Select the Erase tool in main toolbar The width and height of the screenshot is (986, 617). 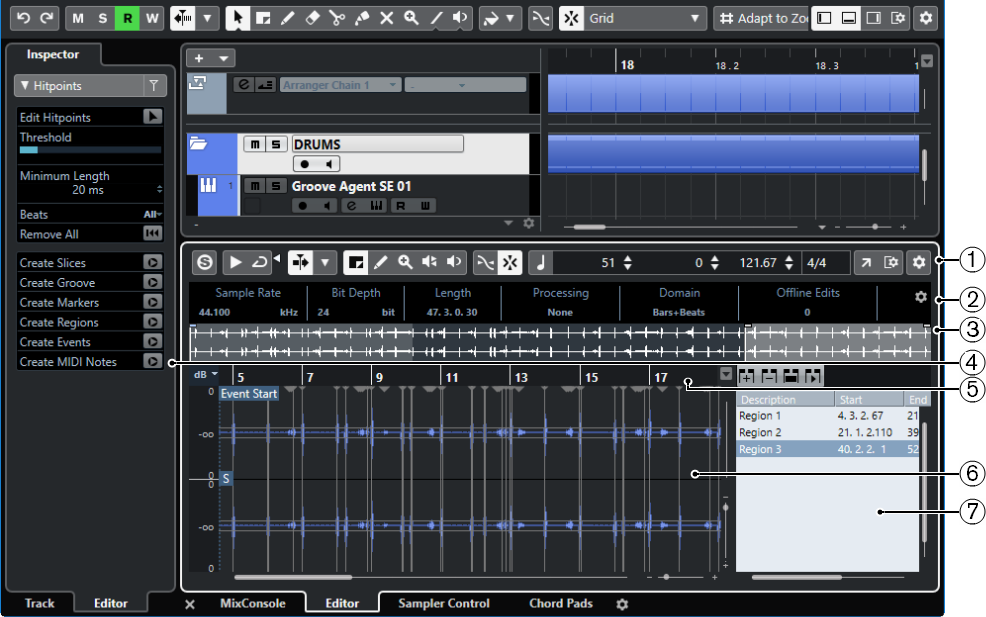[x=313, y=18]
